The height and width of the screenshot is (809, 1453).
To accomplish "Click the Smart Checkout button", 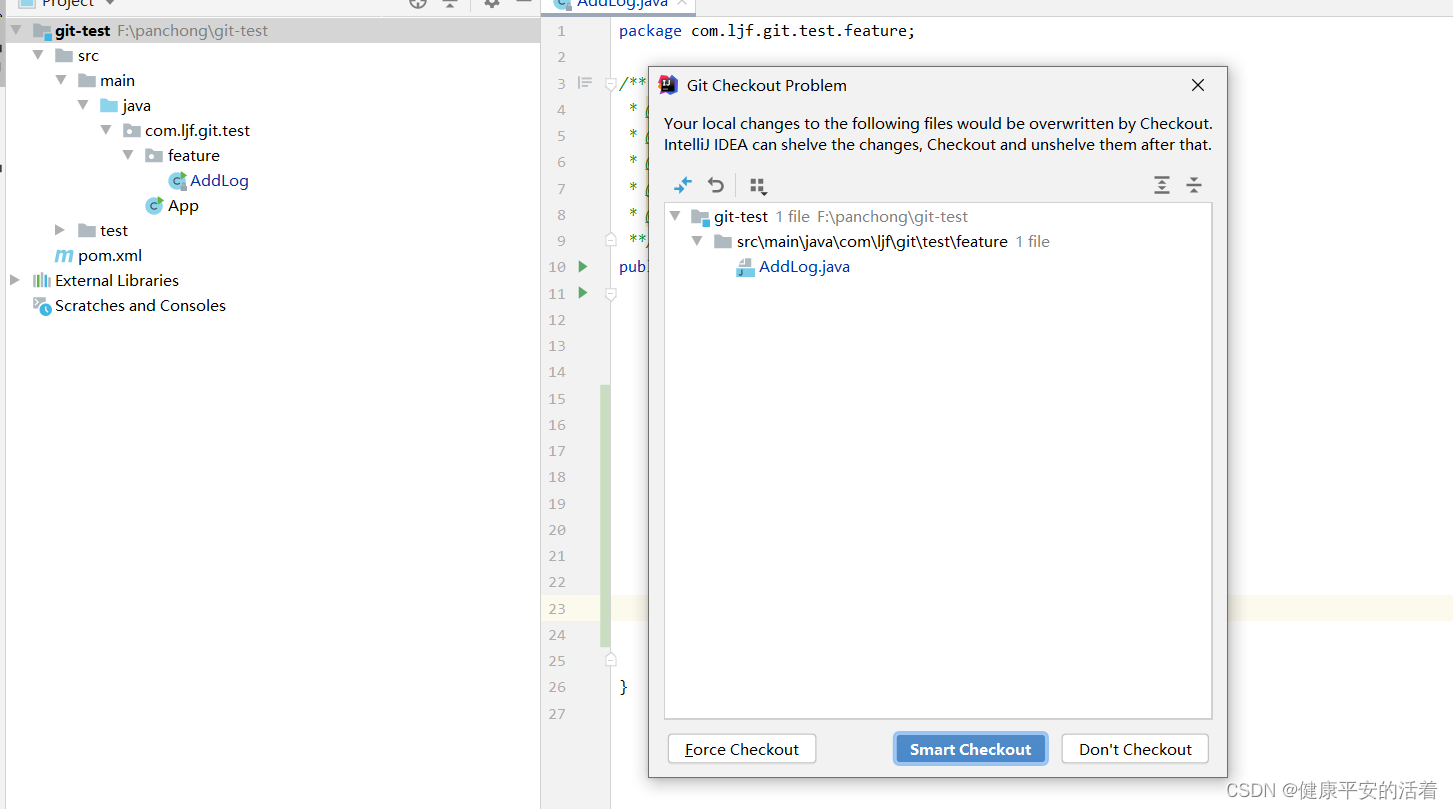I will [x=969, y=748].
